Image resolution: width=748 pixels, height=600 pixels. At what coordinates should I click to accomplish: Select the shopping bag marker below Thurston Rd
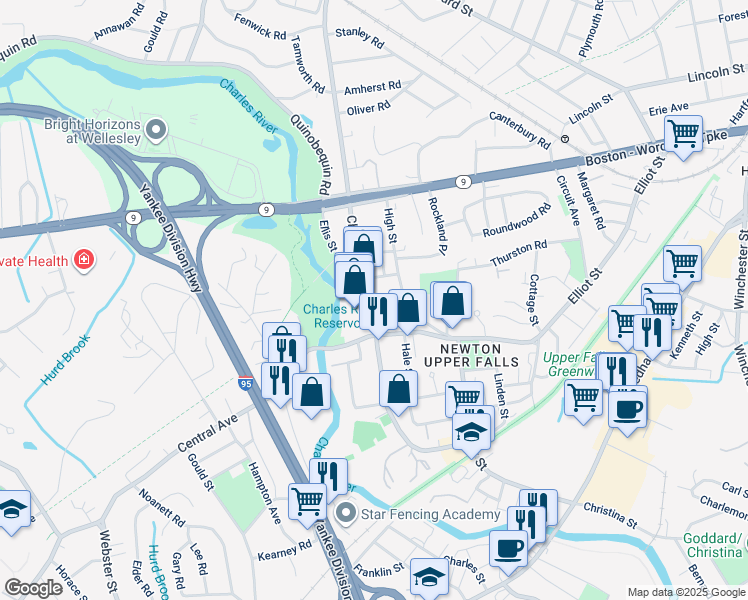coord(452,302)
